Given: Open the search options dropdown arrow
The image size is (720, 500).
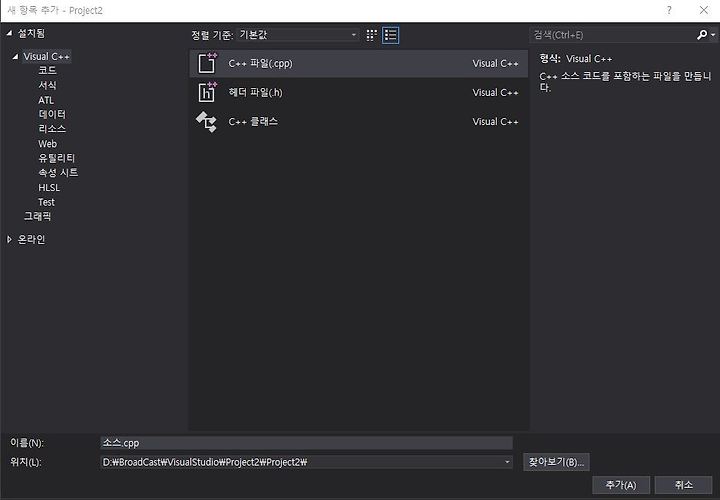Looking at the screenshot, I should [x=713, y=35].
